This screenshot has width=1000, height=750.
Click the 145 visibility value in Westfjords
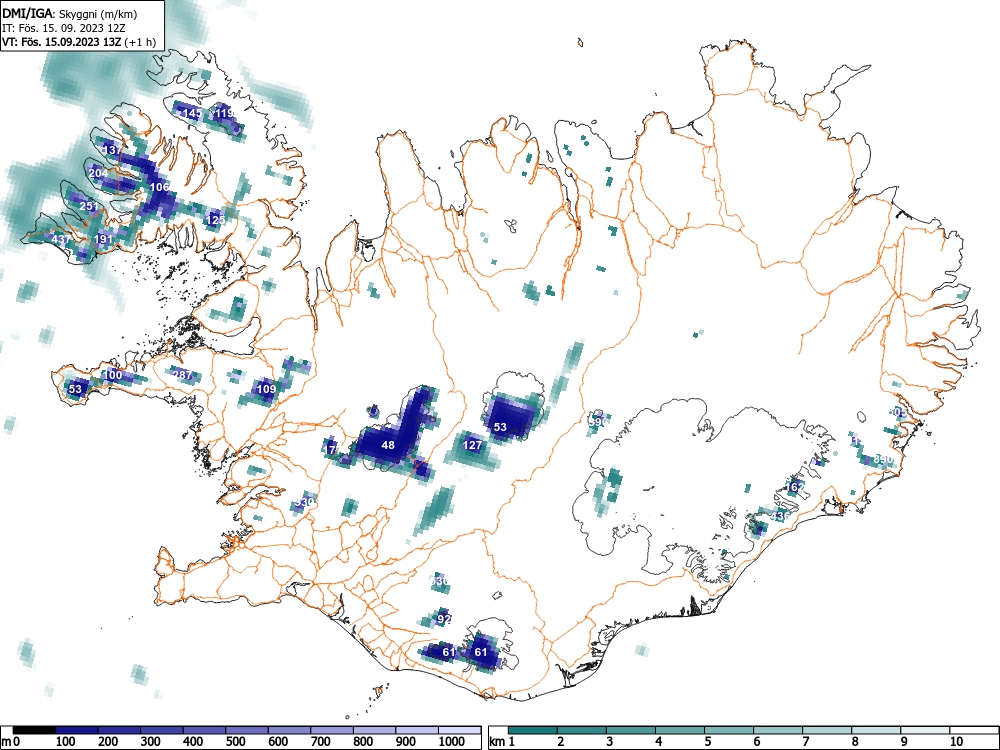[191, 114]
